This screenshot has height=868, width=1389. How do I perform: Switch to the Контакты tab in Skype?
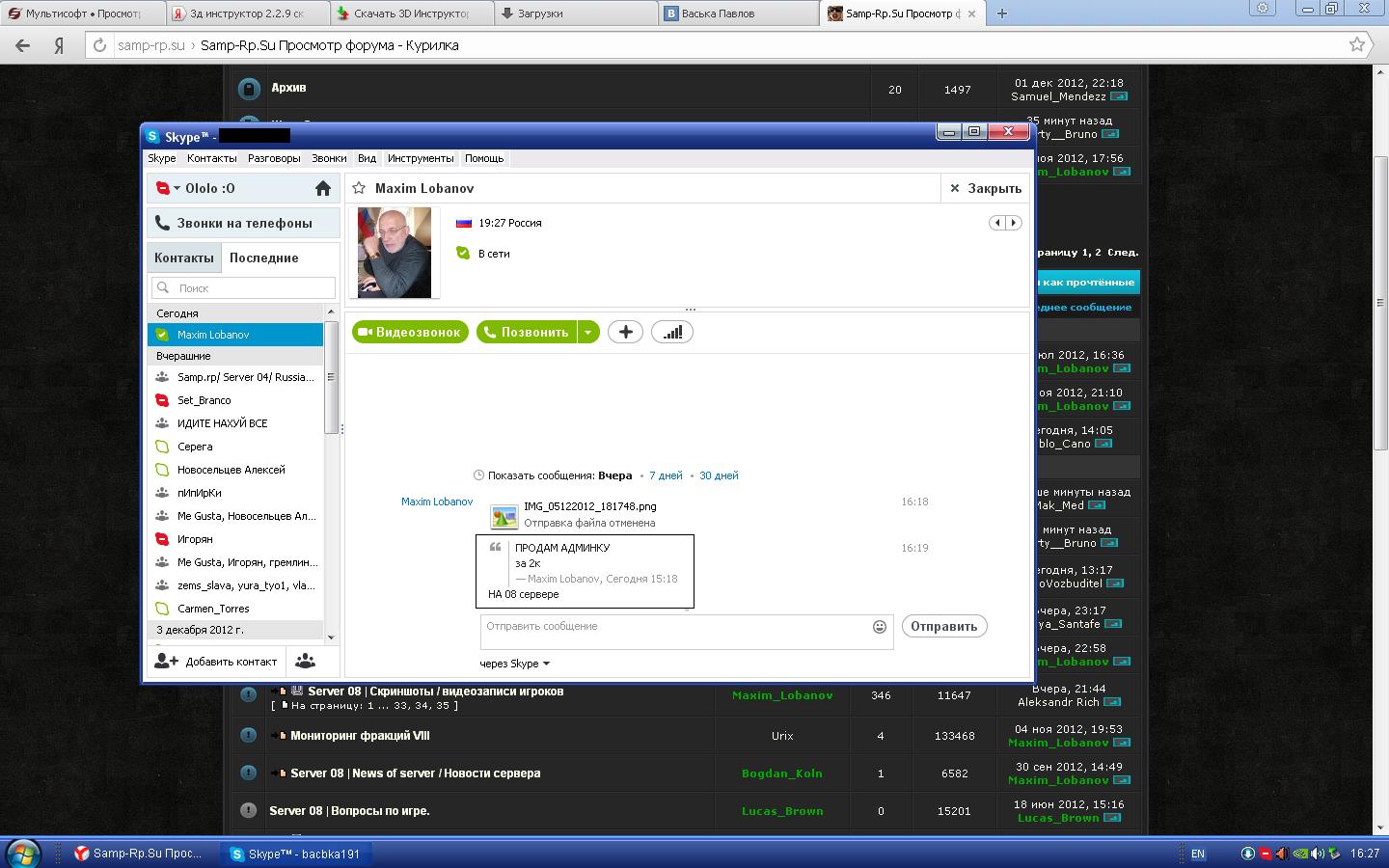pyautogui.click(x=184, y=258)
